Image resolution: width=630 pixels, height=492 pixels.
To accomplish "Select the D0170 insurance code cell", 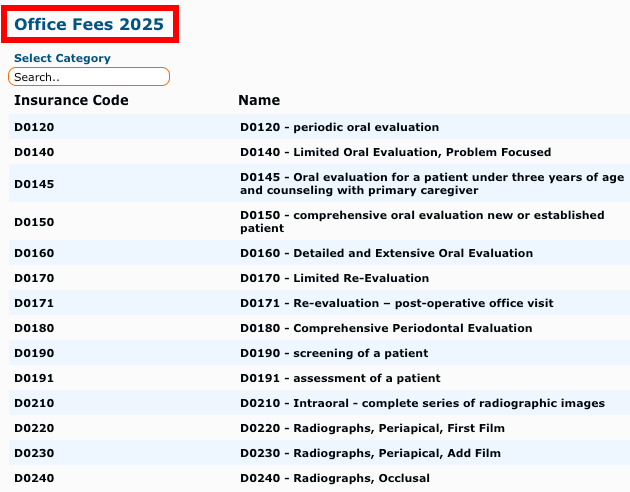I will [x=34, y=278].
